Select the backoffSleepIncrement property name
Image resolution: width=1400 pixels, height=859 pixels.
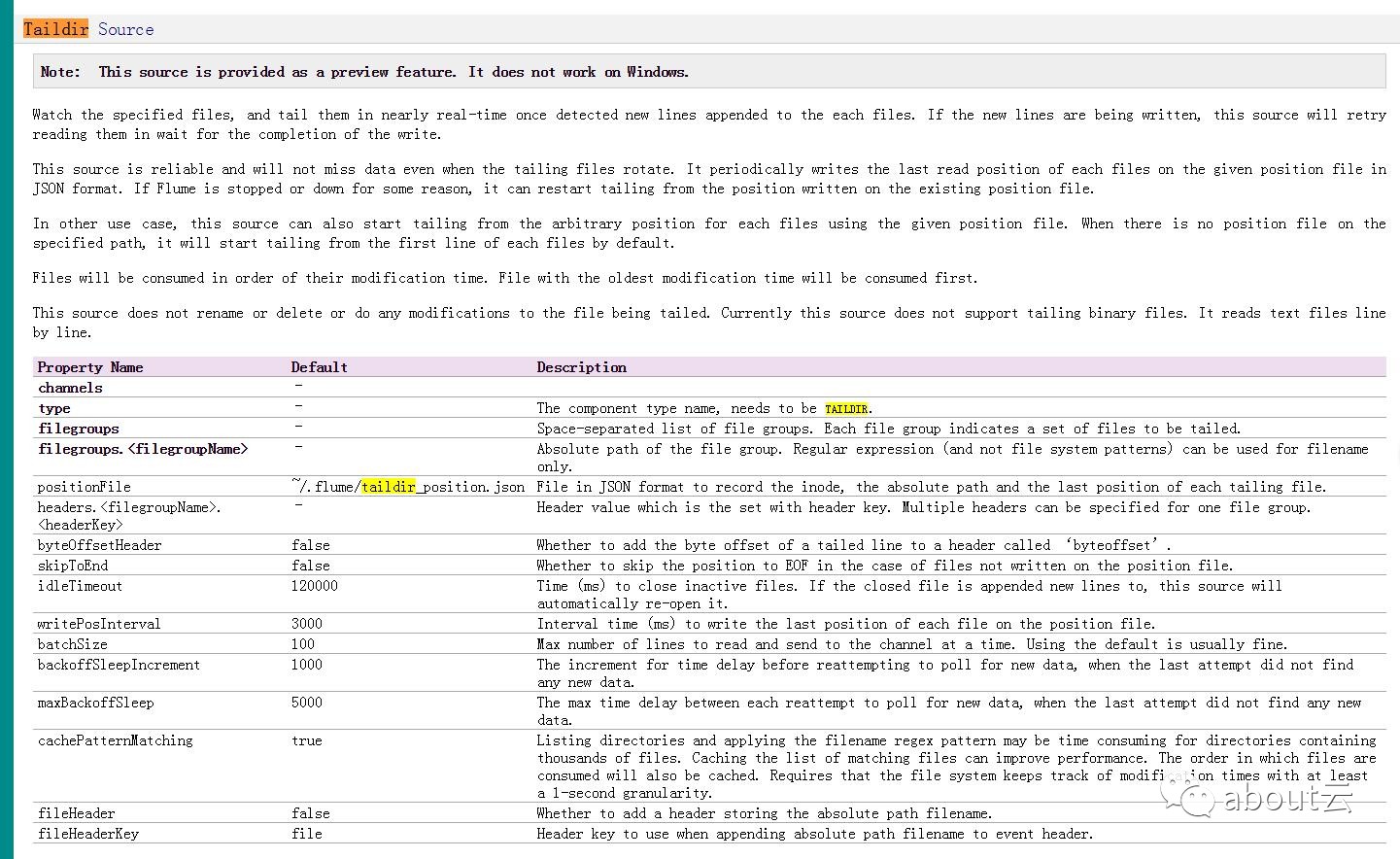click(119, 665)
